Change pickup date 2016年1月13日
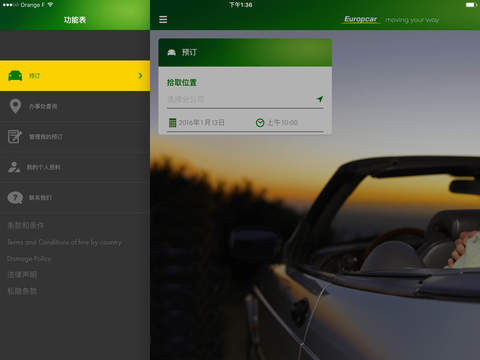Image resolution: width=480 pixels, height=360 pixels. pos(201,123)
